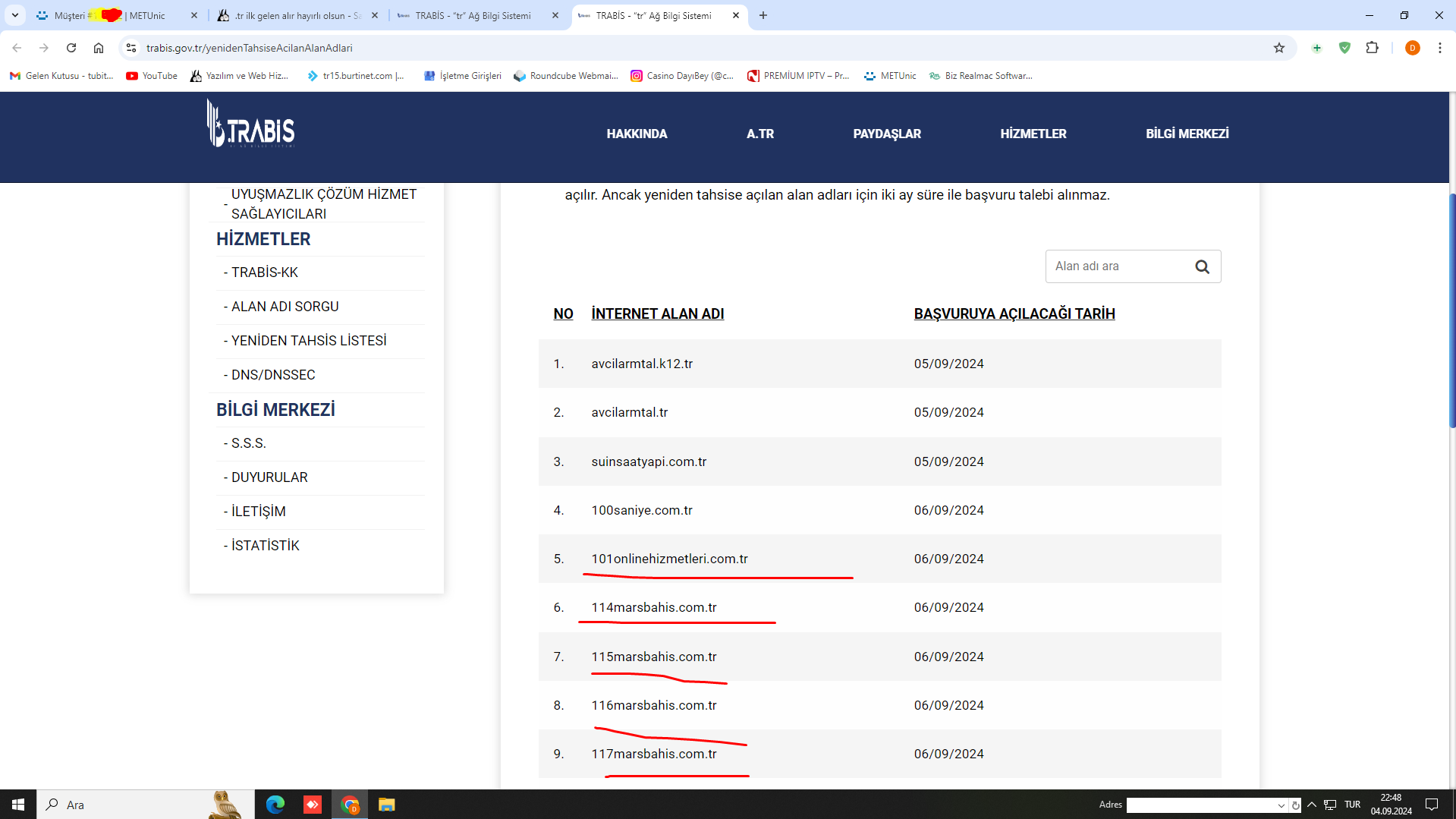Go back using the browser back arrow
This screenshot has height=819, width=1456.
[x=17, y=48]
